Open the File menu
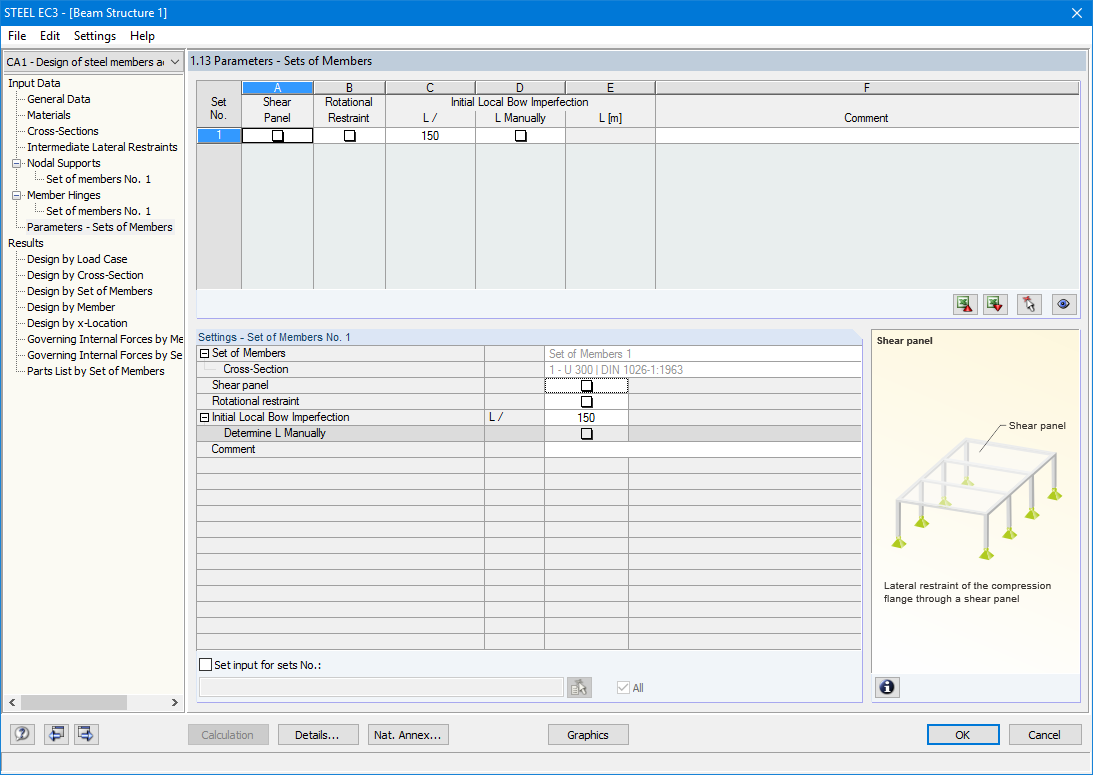Viewport: 1093px width, 775px height. click(x=17, y=36)
